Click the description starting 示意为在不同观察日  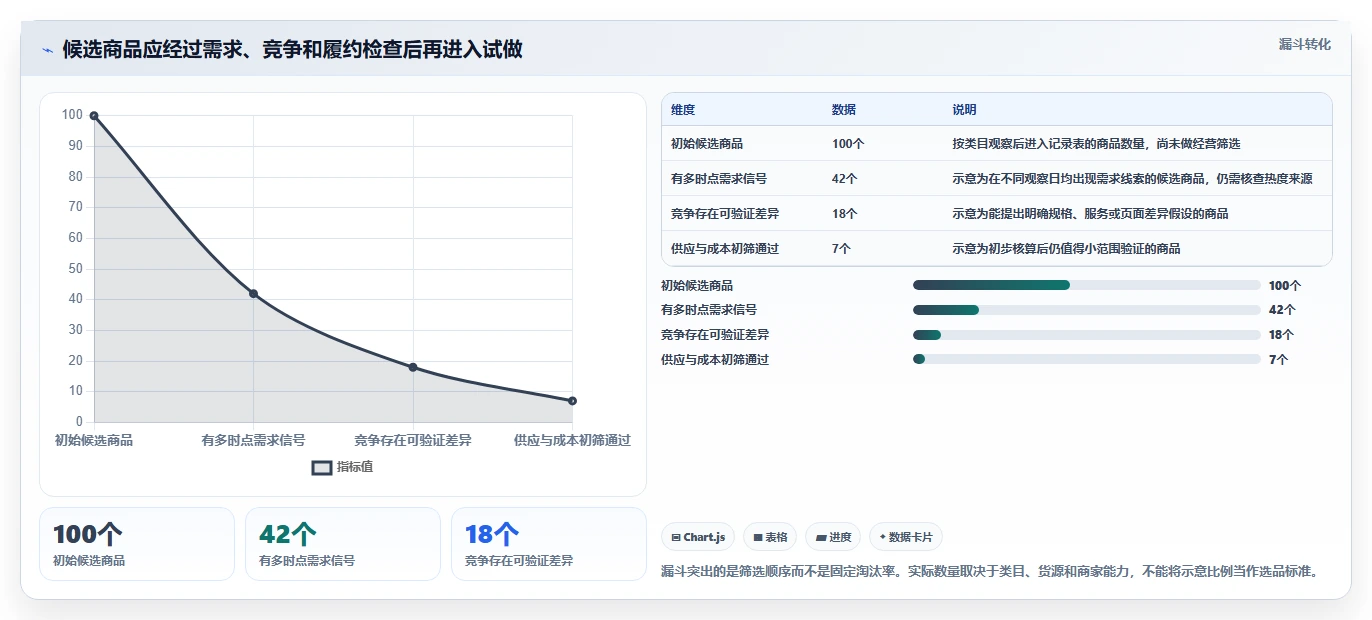pyautogui.click(x=1133, y=179)
